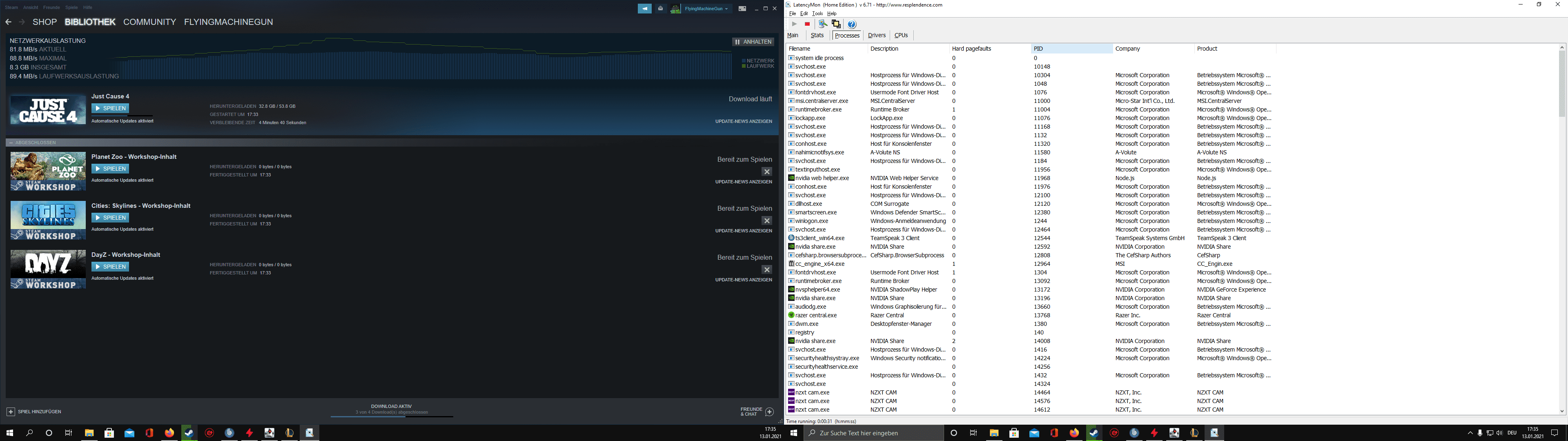Switch to LatencyMon Stats tab
The width and height of the screenshot is (1568, 441).
point(817,36)
